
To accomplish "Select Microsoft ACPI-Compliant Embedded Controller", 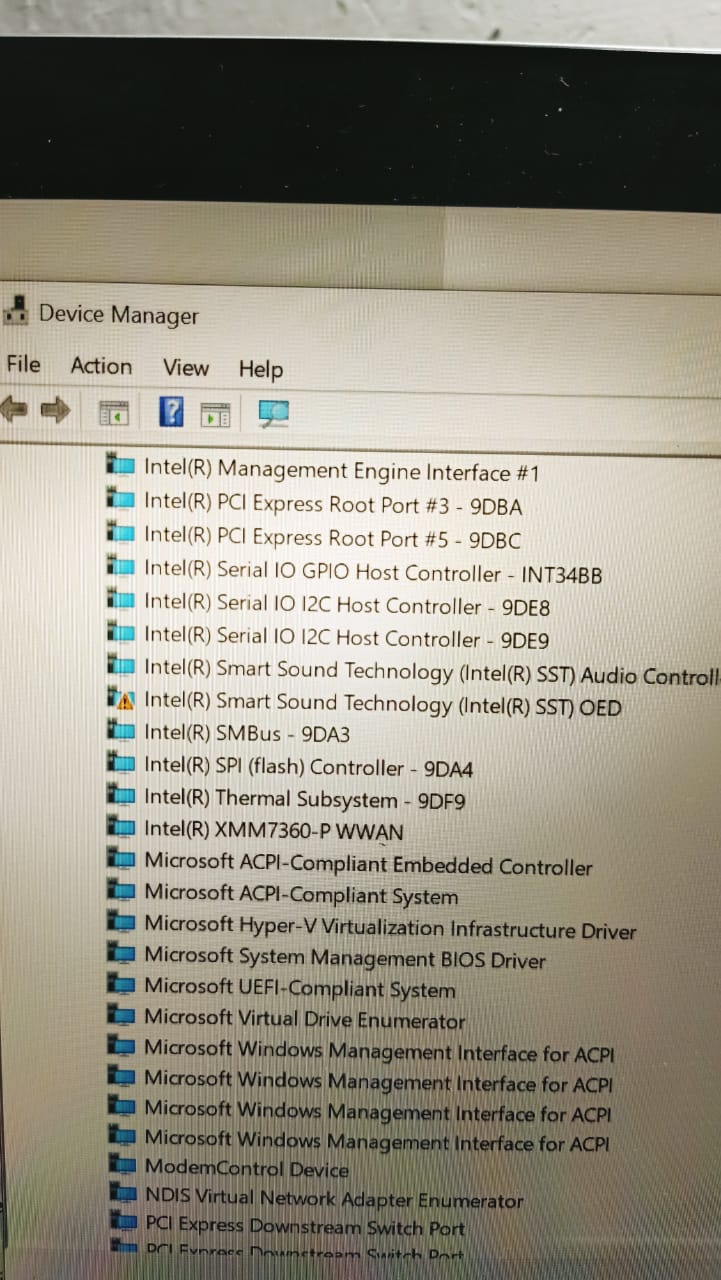I will [x=368, y=864].
